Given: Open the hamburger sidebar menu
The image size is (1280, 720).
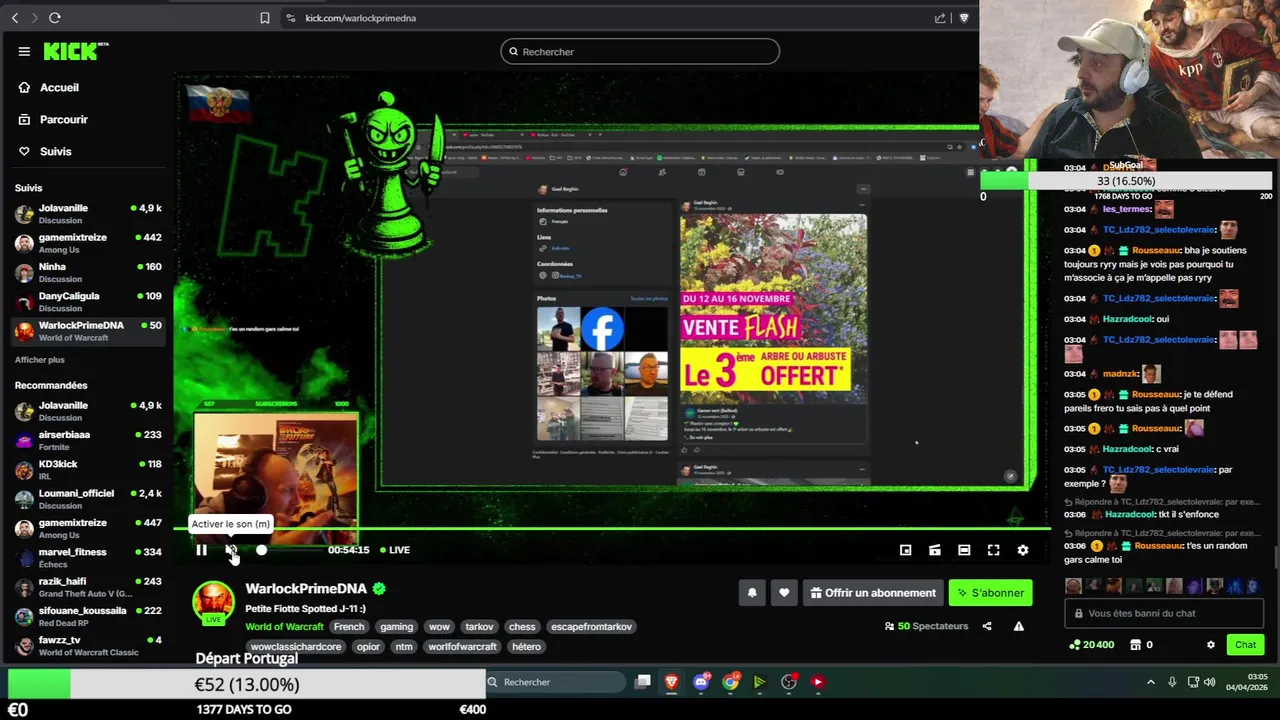Looking at the screenshot, I should pos(24,51).
